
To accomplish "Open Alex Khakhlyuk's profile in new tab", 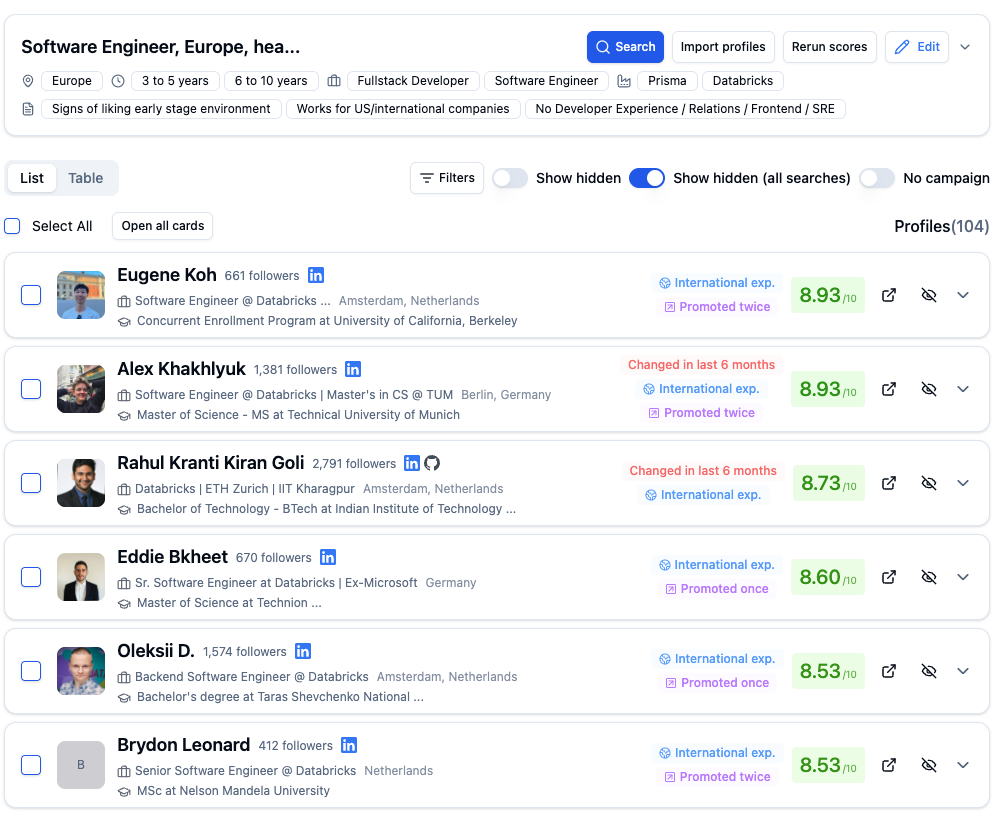I will click(x=889, y=389).
